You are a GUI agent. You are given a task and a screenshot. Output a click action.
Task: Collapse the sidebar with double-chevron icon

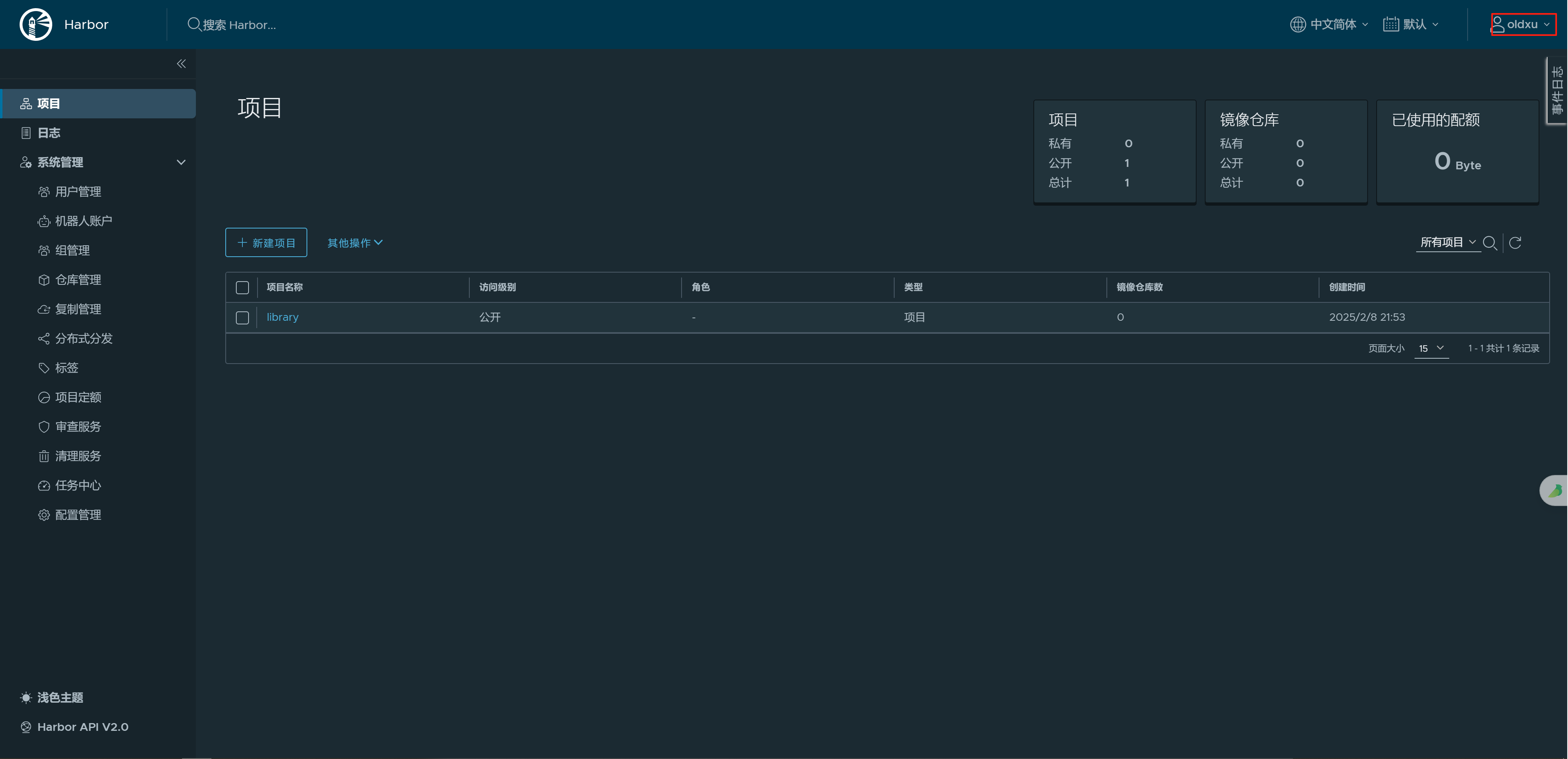tap(181, 63)
